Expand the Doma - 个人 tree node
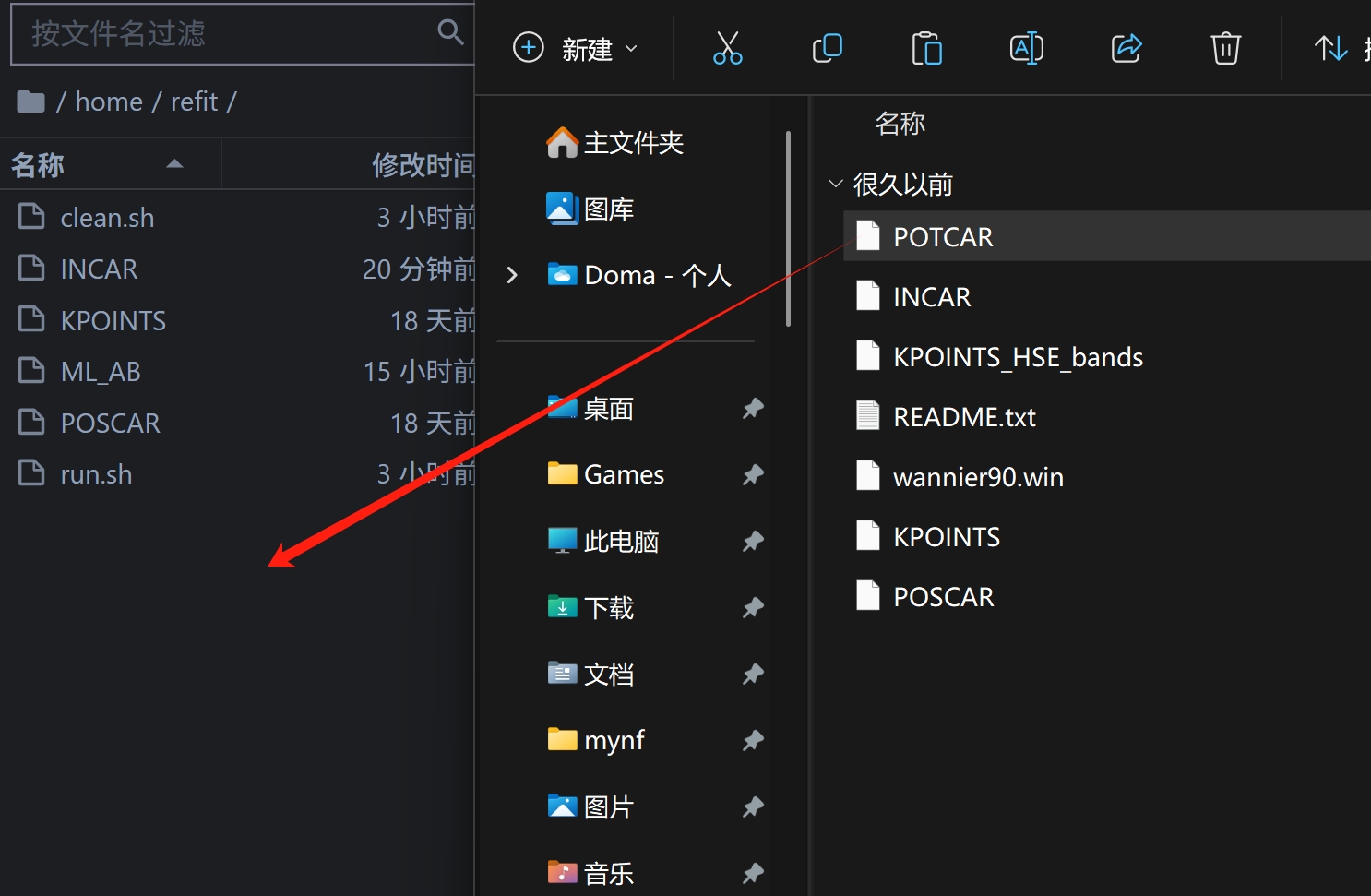The image size is (1371, 896). [512, 275]
